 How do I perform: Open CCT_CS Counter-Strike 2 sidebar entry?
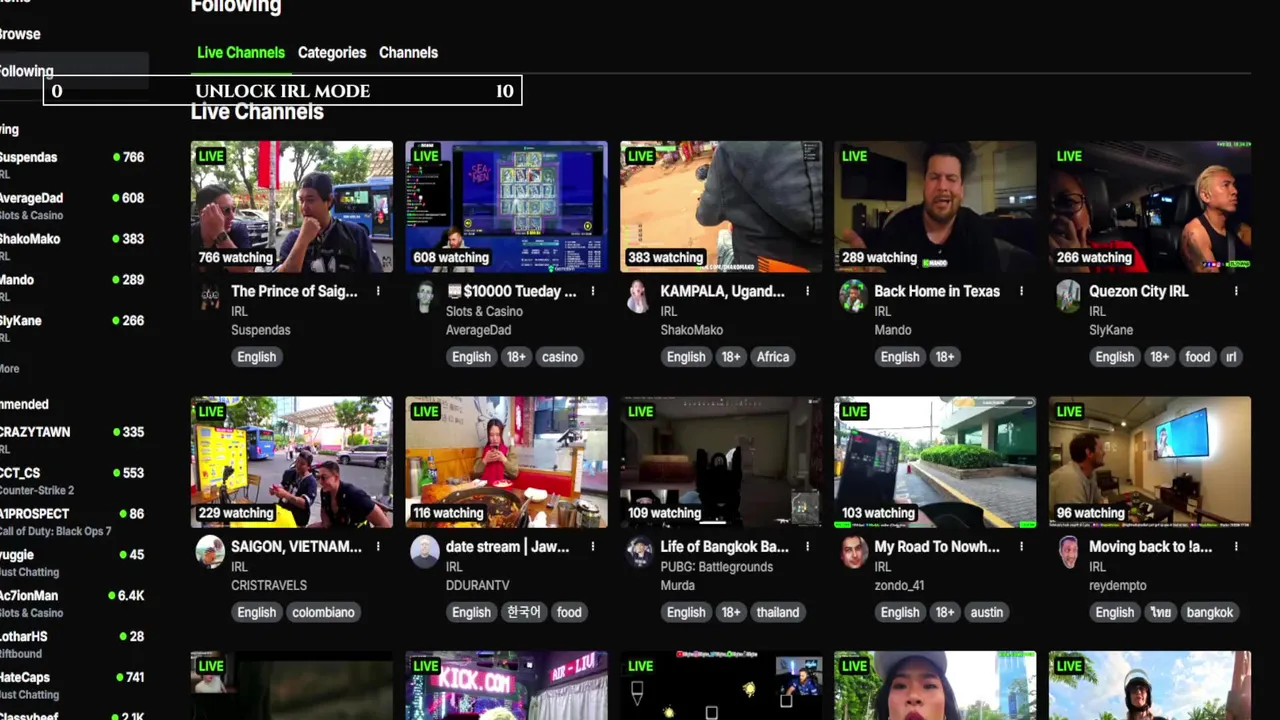(72, 480)
